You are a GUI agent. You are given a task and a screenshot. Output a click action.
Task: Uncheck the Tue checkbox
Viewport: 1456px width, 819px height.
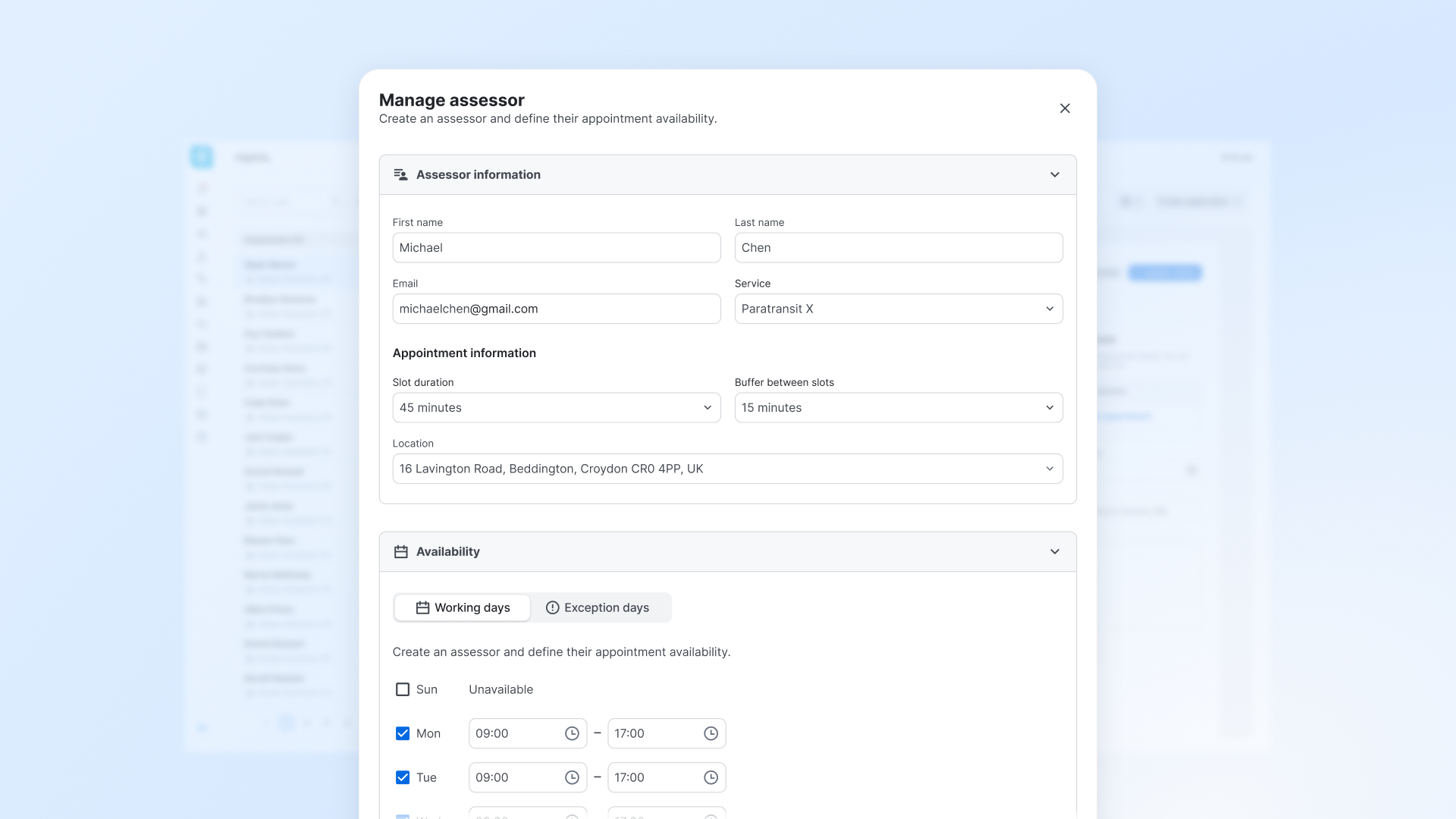[403, 777]
